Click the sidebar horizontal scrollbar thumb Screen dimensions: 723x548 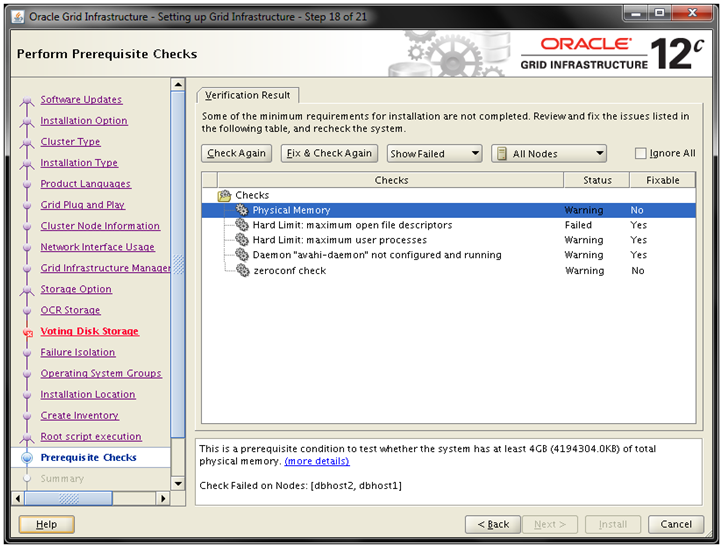pyautogui.click(x=68, y=498)
